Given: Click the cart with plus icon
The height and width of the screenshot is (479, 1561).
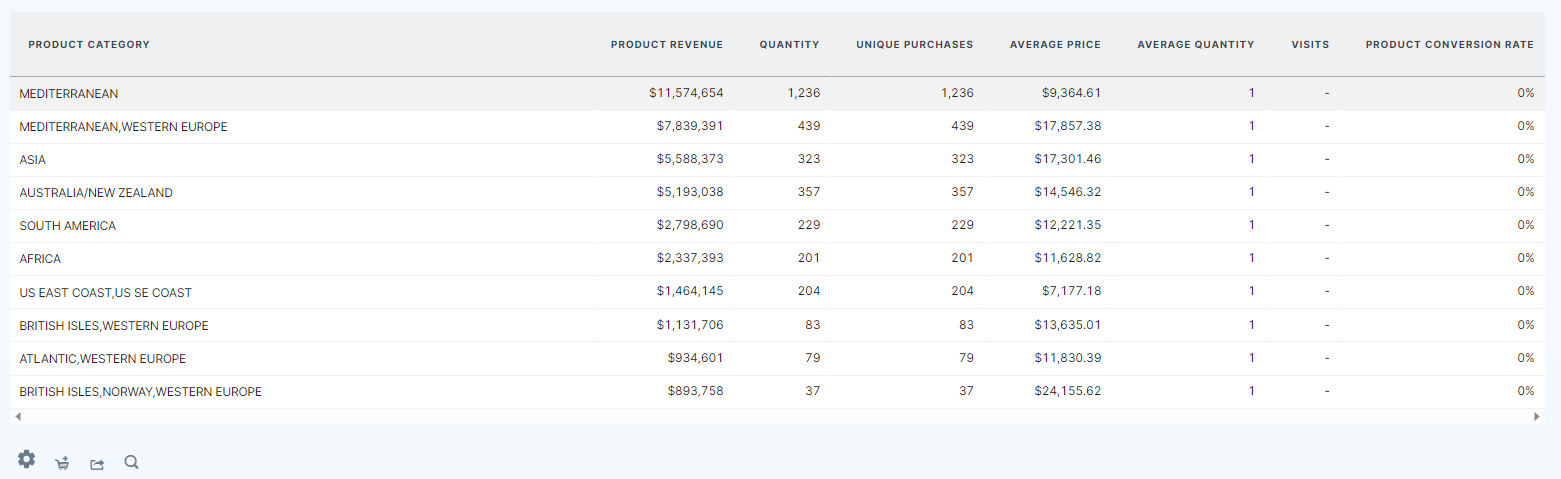Looking at the screenshot, I should 62,463.
